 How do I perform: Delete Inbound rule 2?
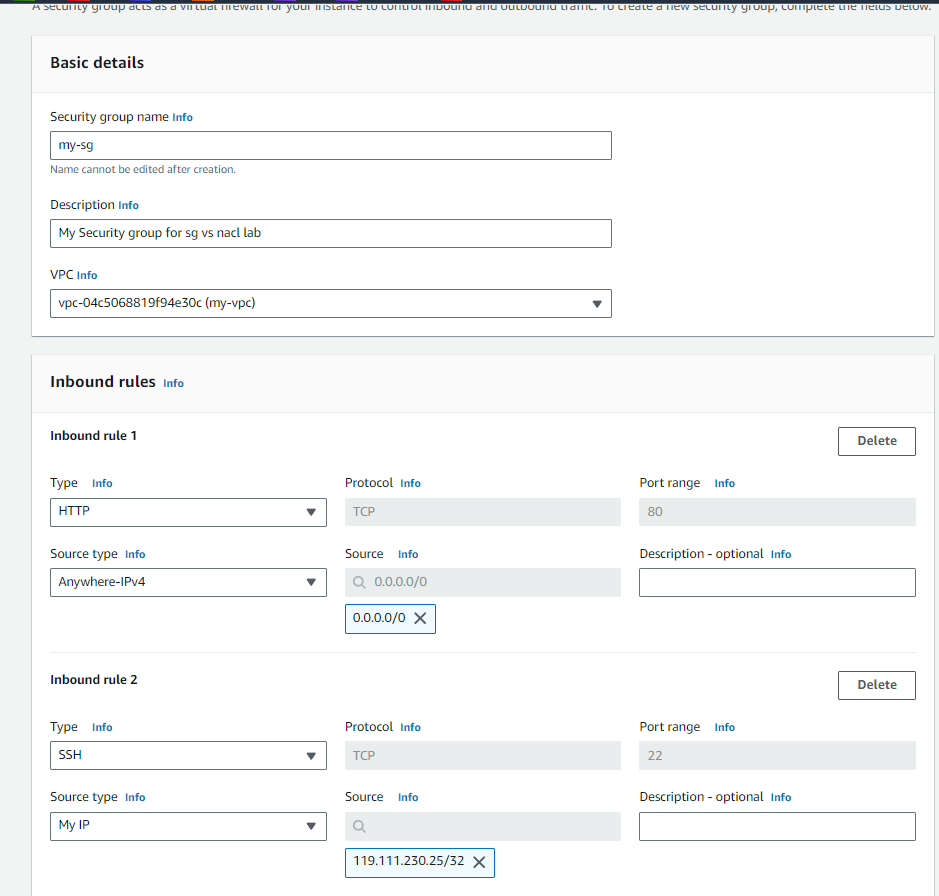(877, 685)
